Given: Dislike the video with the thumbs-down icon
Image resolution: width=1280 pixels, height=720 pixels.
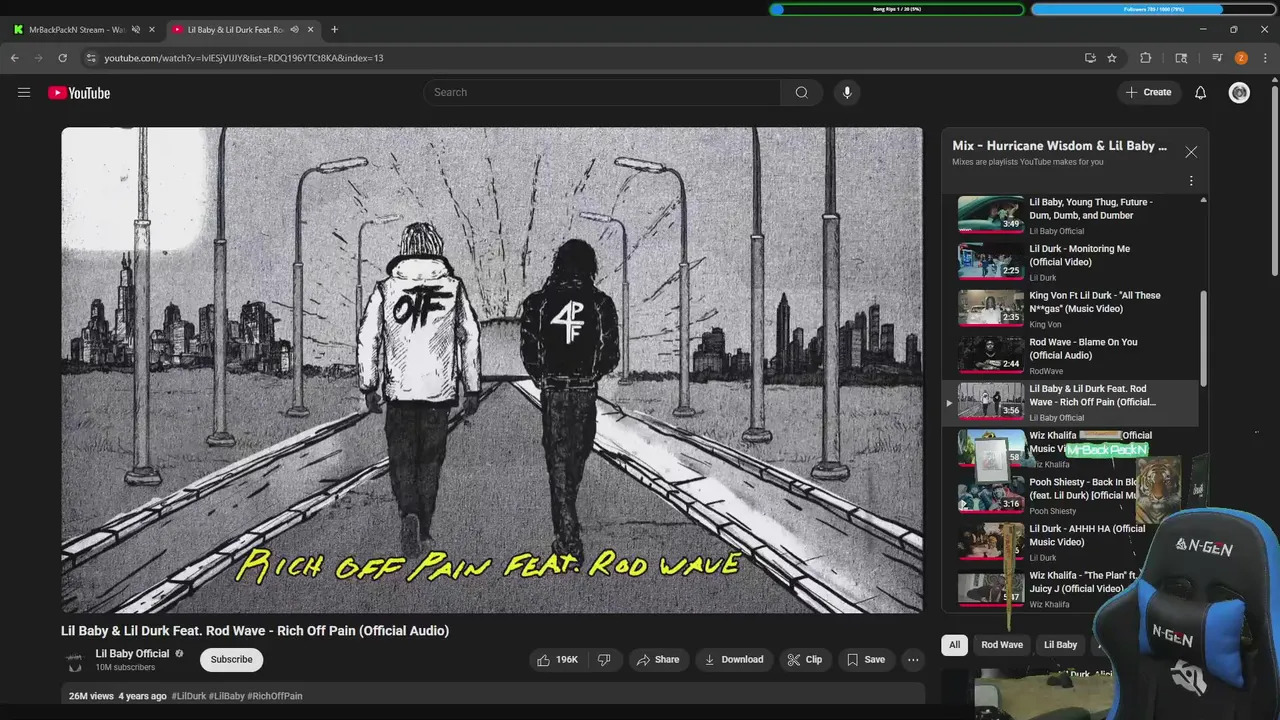Looking at the screenshot, I should click(x=604, y=659).
